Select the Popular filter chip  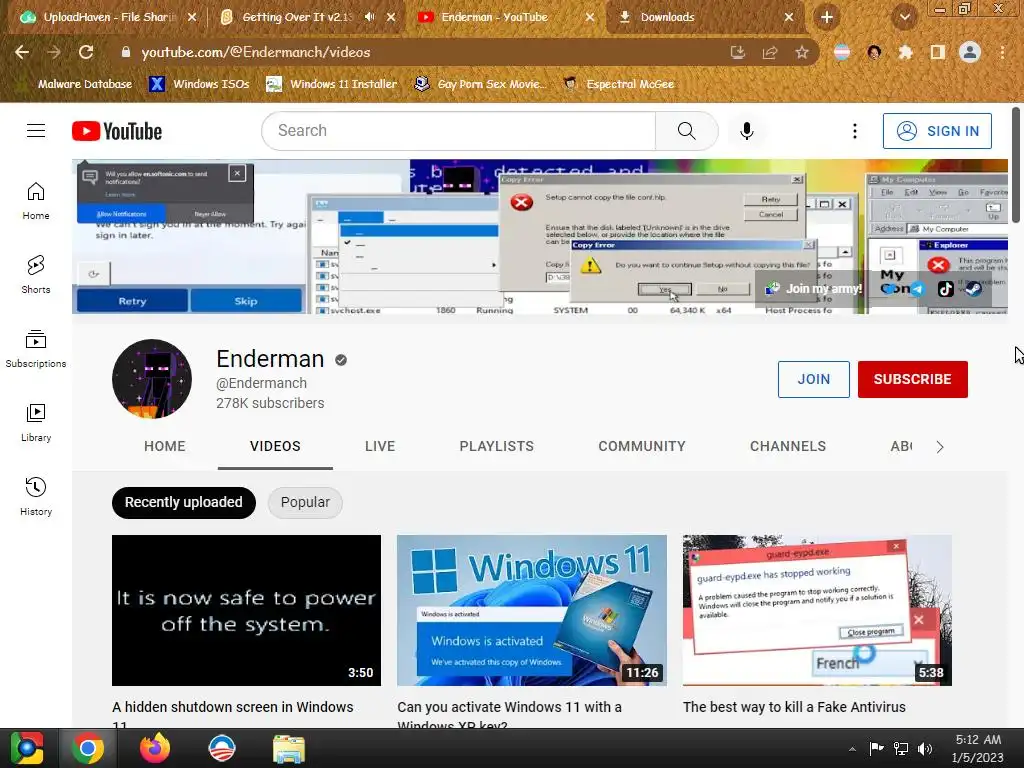(305, 502)
